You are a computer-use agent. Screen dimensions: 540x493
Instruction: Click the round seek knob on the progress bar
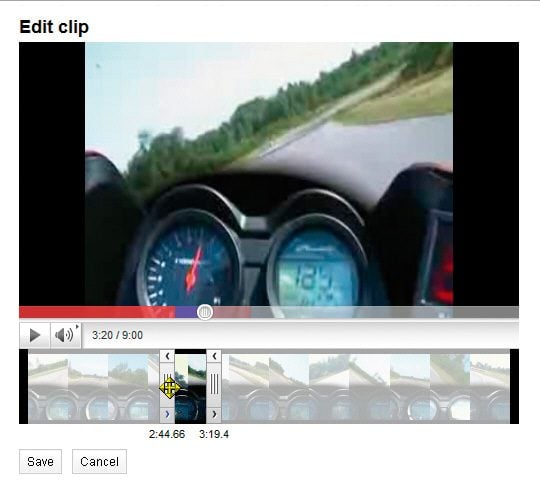pyautogui.click(x=205, y=312)
